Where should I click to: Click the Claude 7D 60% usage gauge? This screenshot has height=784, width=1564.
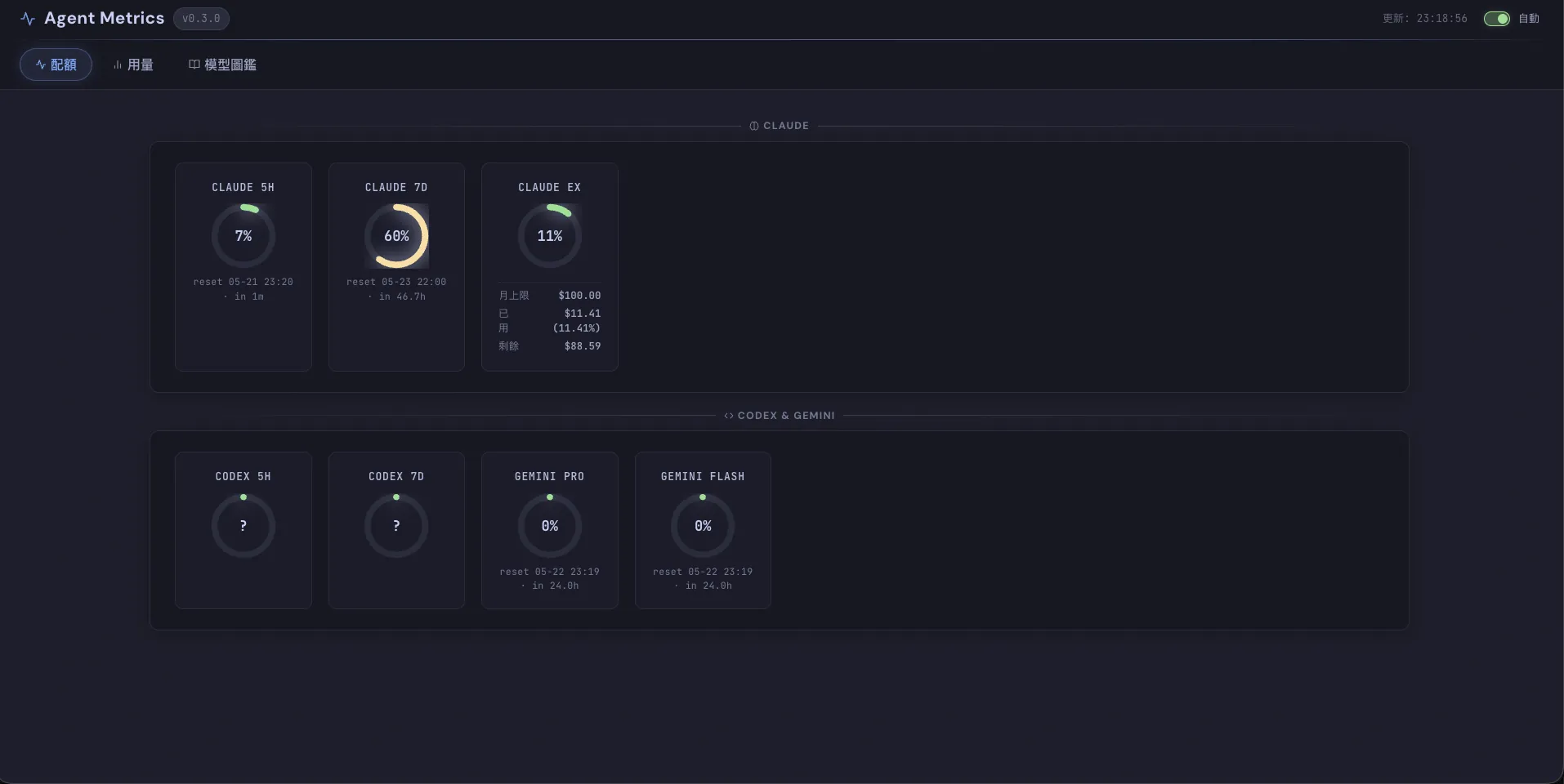point(396,236)
